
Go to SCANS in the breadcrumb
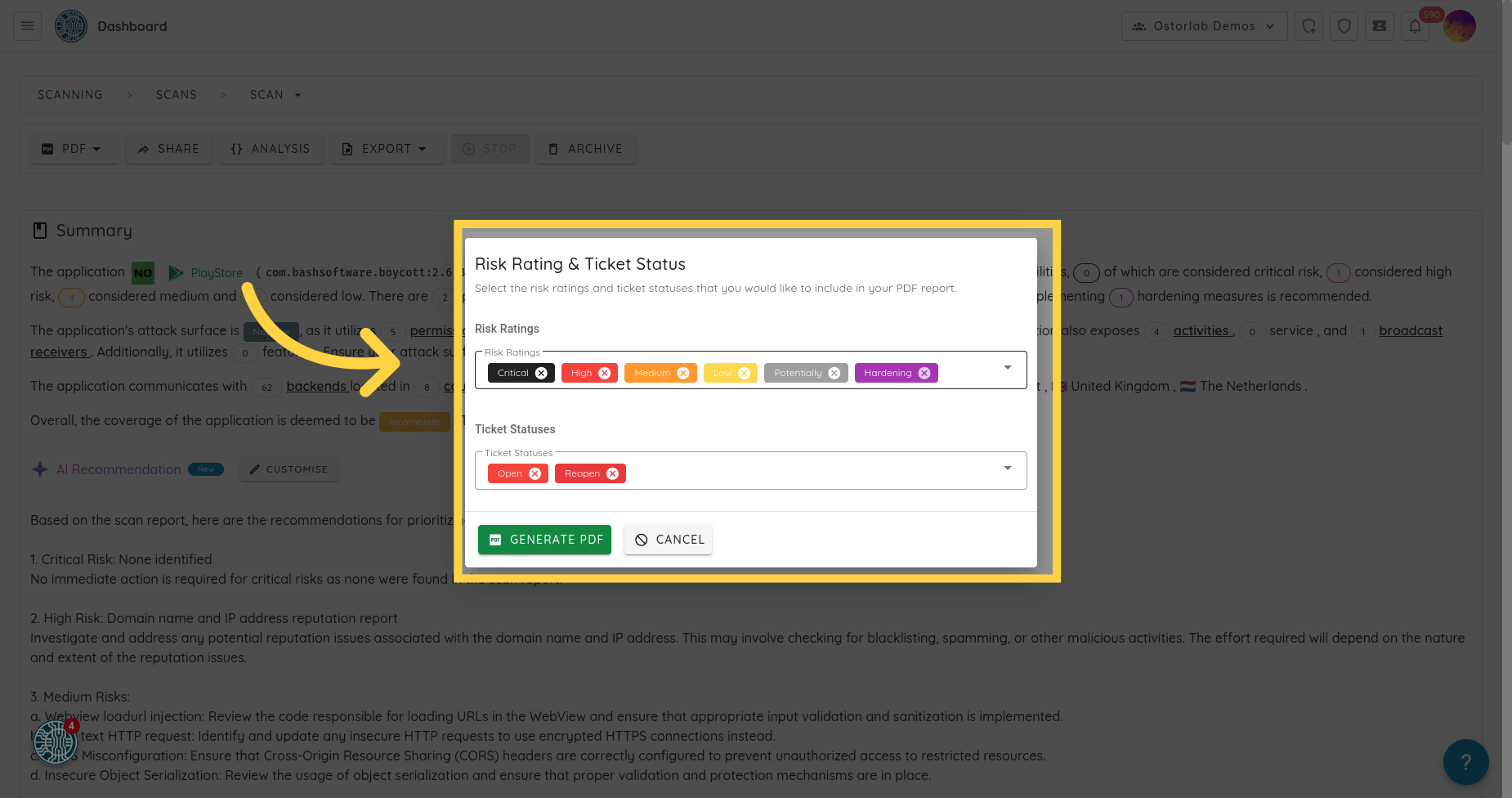(177, 95)
